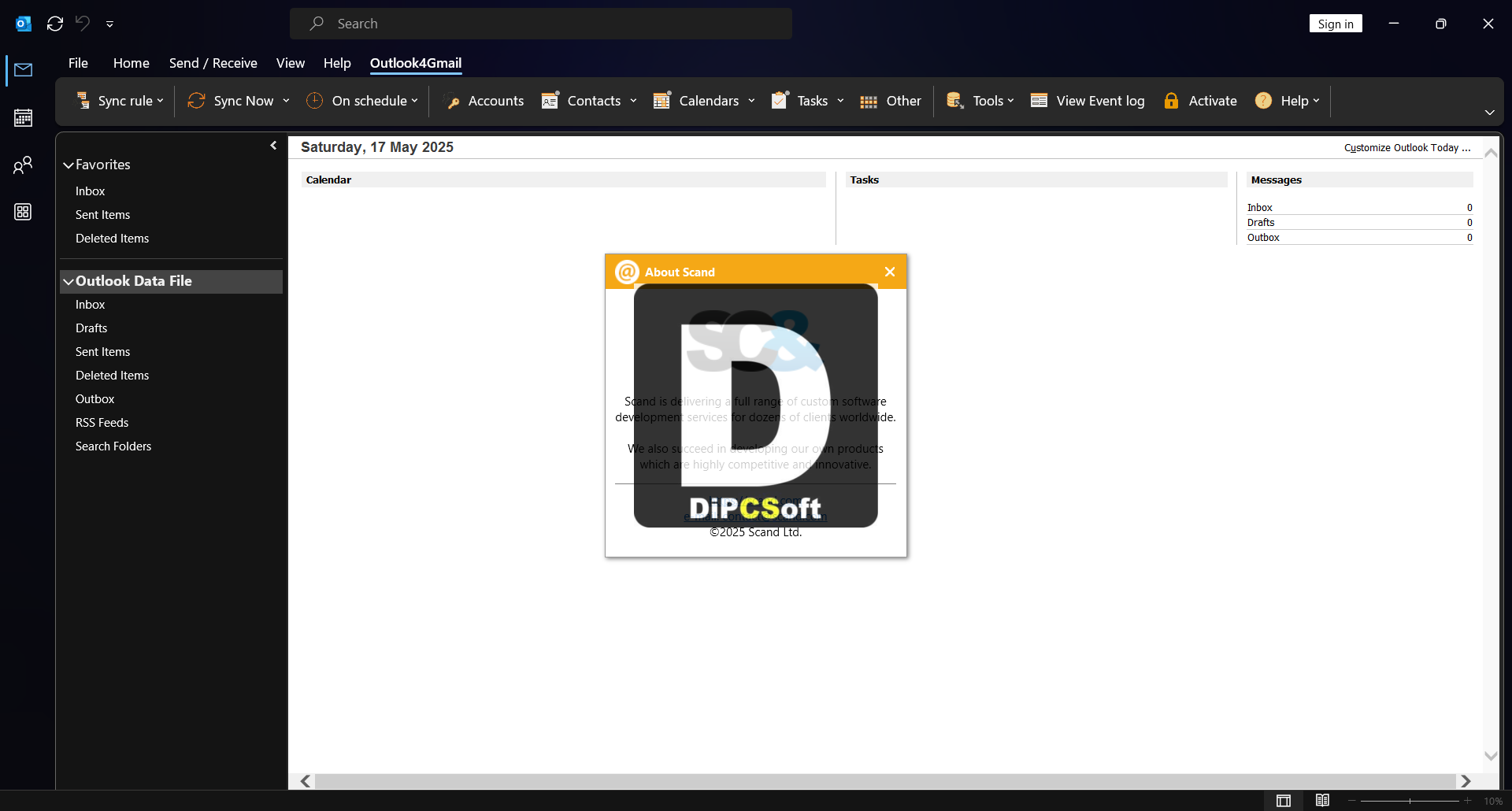Open the File menu
The width and height of the screenshot is (1512, 811).
(x=78, y=63)
